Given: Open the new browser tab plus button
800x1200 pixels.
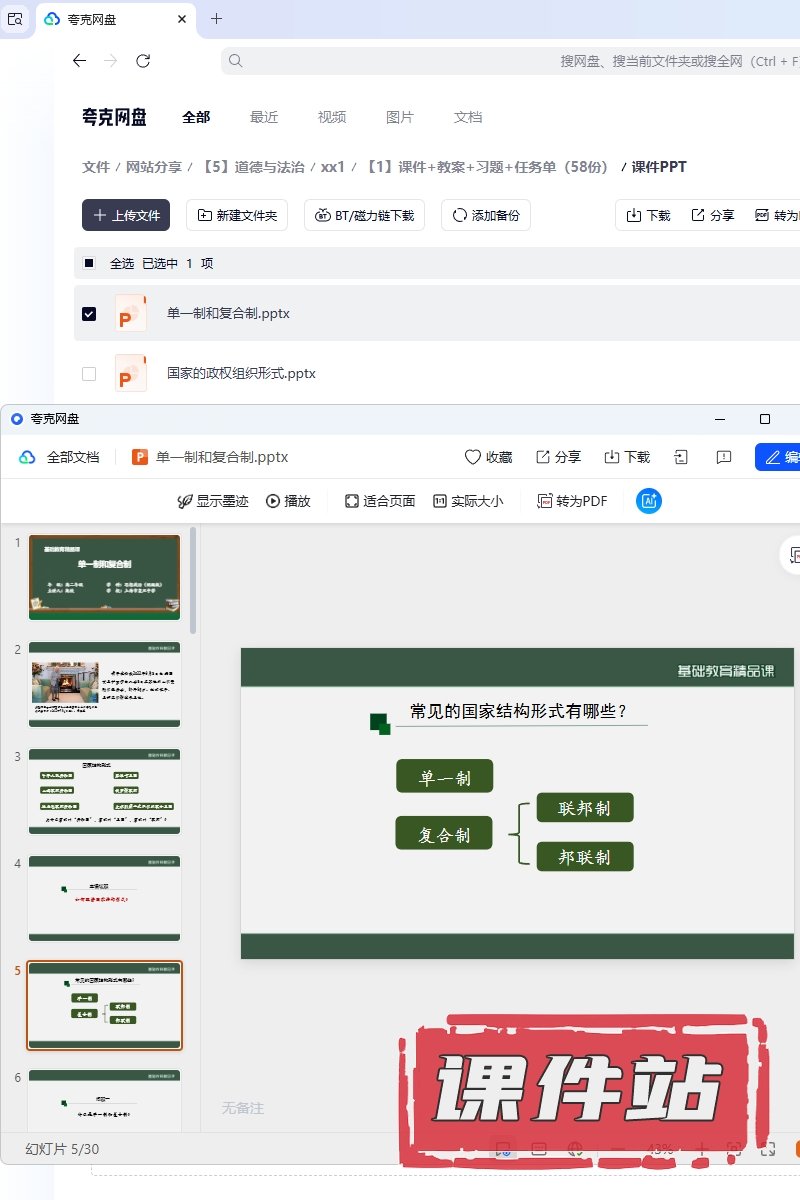Looking at the screenshot, I should (216, 19).
